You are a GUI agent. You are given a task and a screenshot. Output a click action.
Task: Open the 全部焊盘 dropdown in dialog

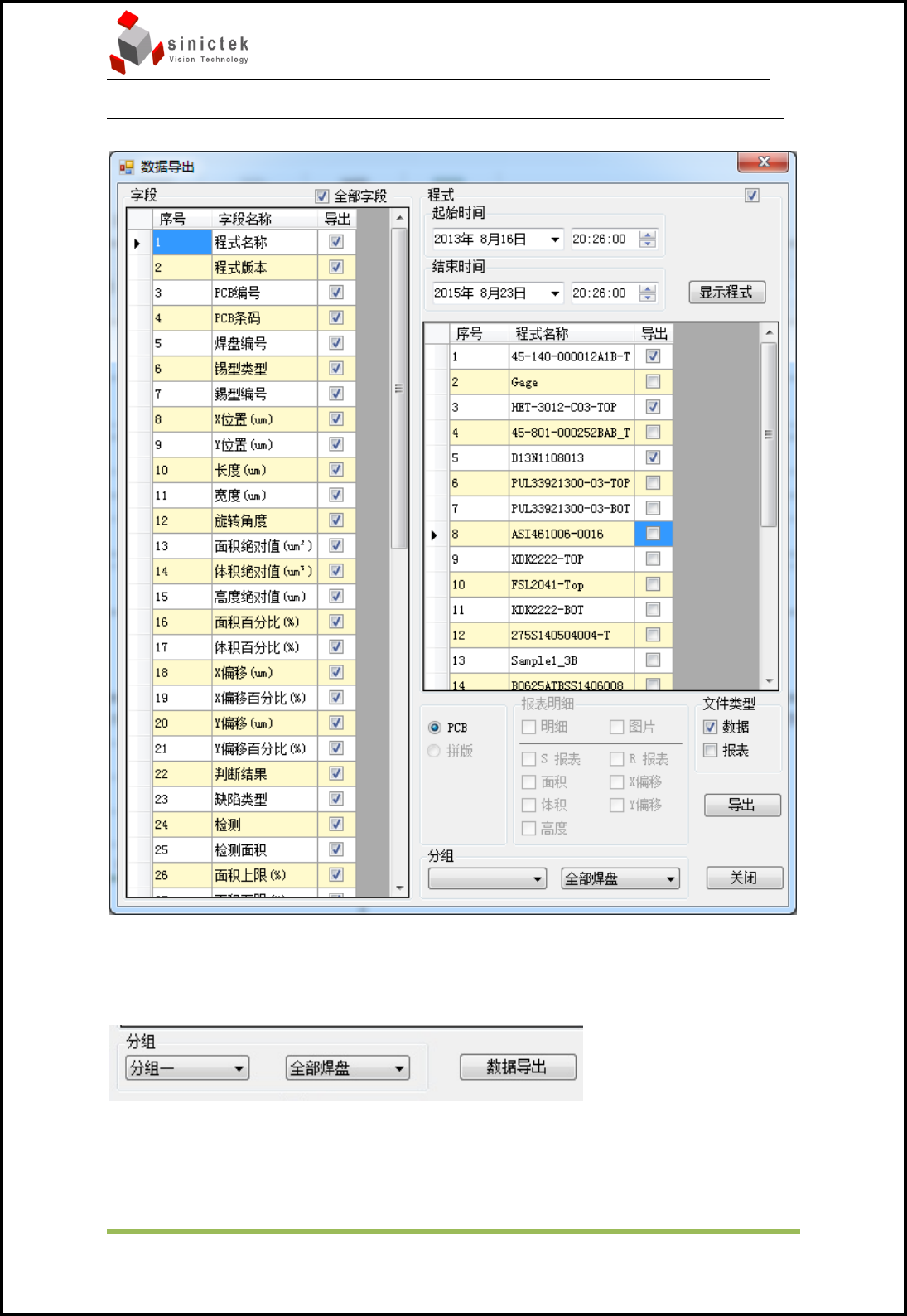[620, 878]
